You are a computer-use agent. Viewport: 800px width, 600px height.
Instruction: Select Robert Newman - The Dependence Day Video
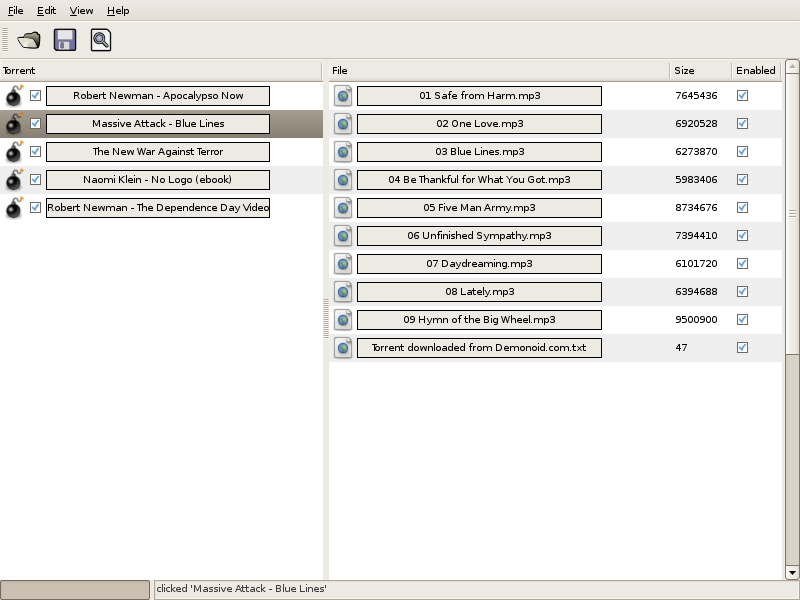[158, 208]
